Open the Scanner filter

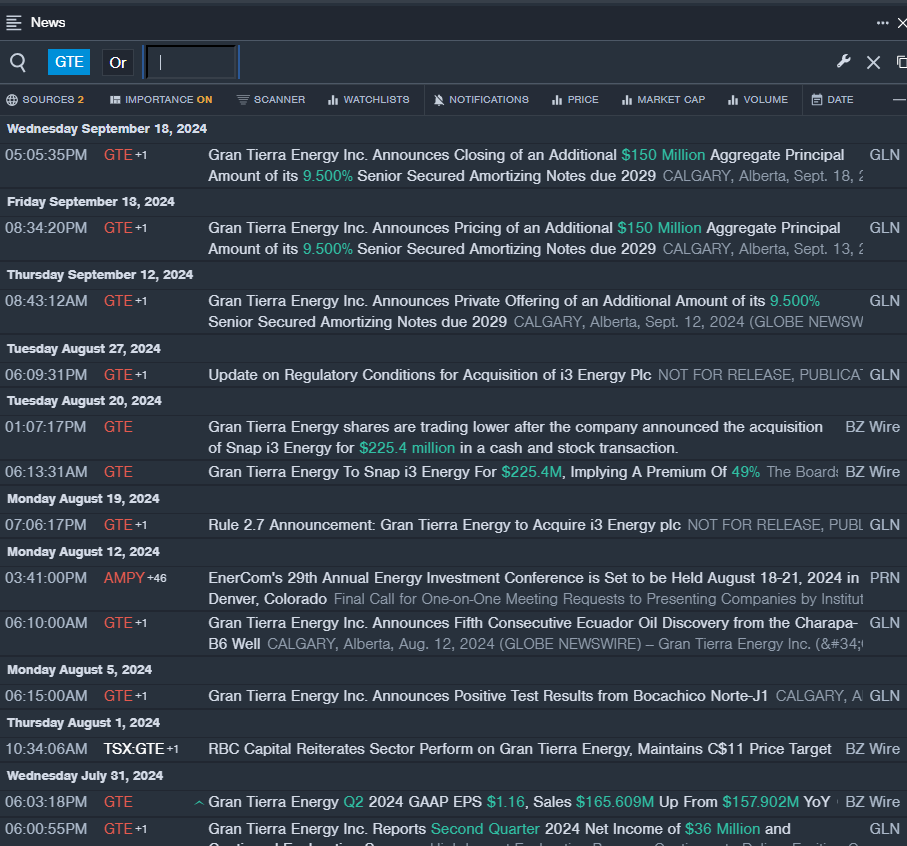[271, 100]
